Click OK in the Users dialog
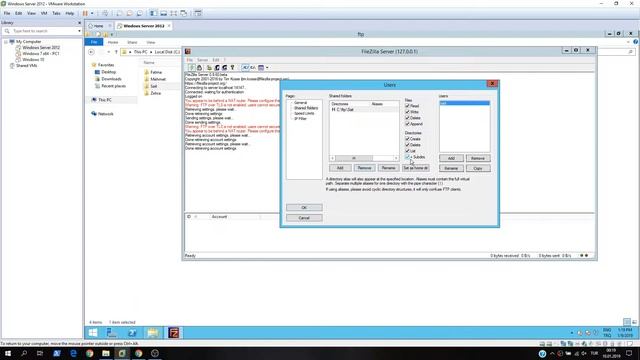This screenshot has height=360, width=640. [x=304, y=208]
